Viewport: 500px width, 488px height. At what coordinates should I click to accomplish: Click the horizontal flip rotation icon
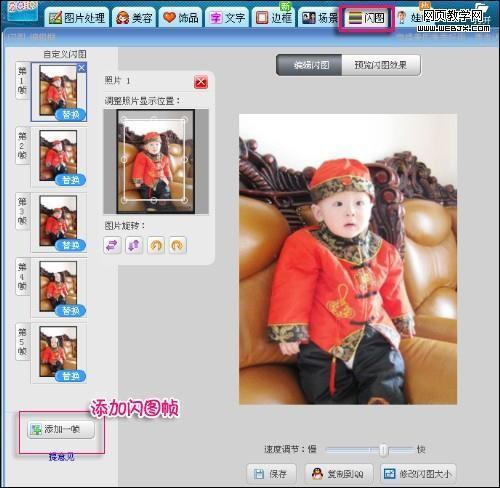(x=112, y=245)
